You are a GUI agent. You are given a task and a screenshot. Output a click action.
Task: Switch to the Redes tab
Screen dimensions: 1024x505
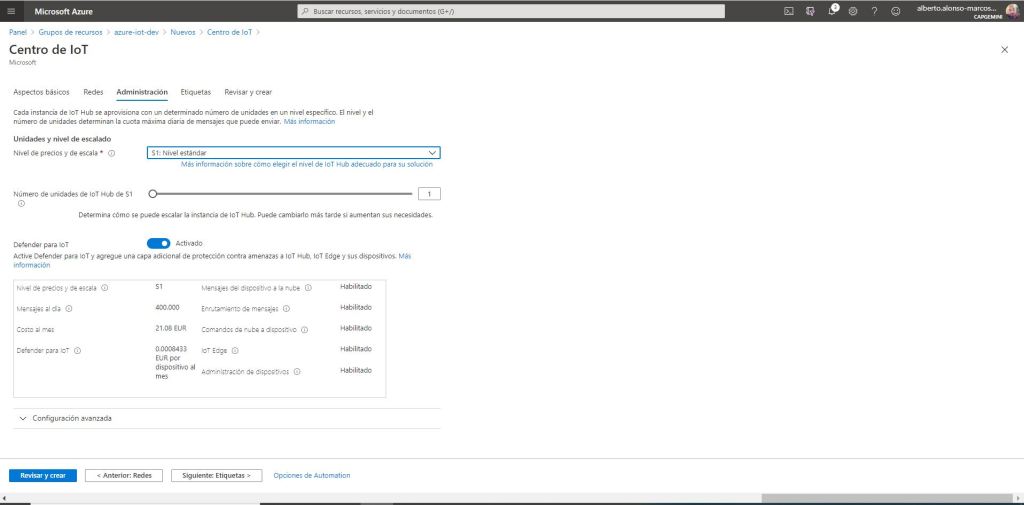pyautogui.click(x=93, y=92)
